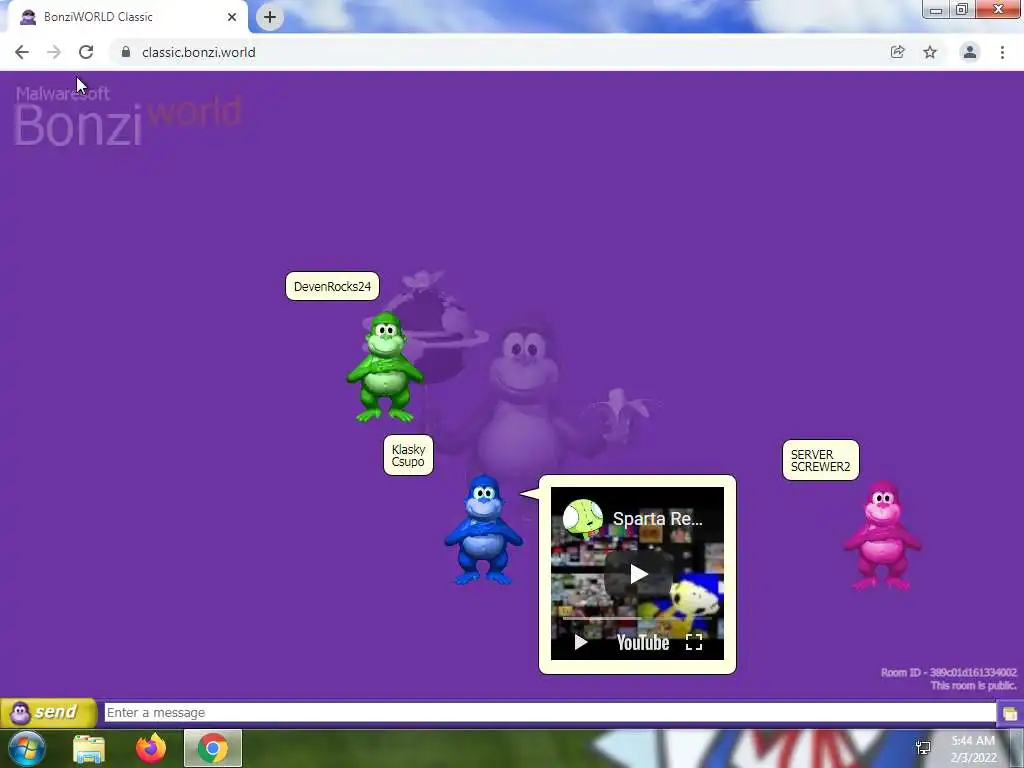Click the 'This room is public.' text
This screenshot has height=768, width=1024.
[x=973, y=685]
